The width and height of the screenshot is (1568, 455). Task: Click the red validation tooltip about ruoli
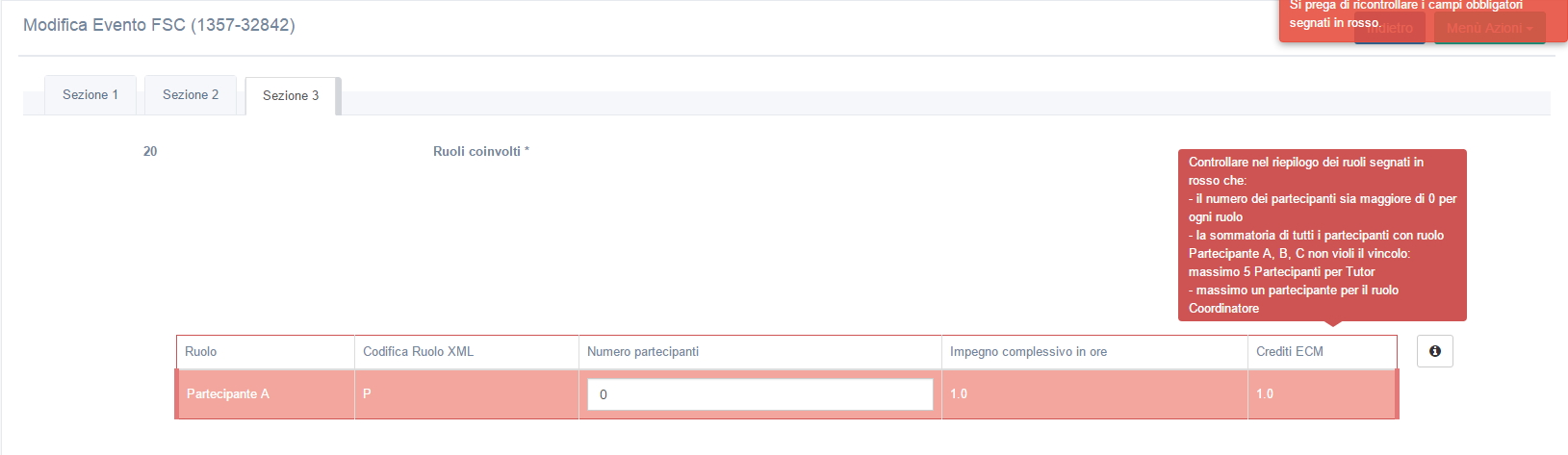pyautogui.click(x=1322, y=235)
